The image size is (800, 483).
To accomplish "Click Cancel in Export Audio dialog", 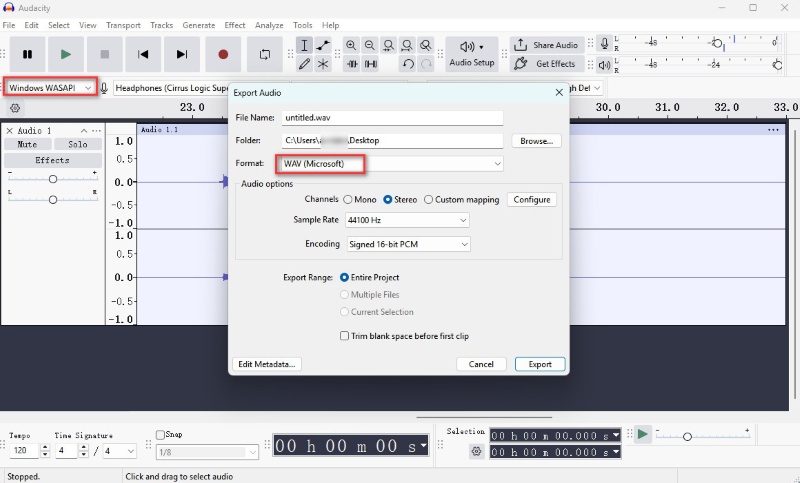I will [481, 364].
